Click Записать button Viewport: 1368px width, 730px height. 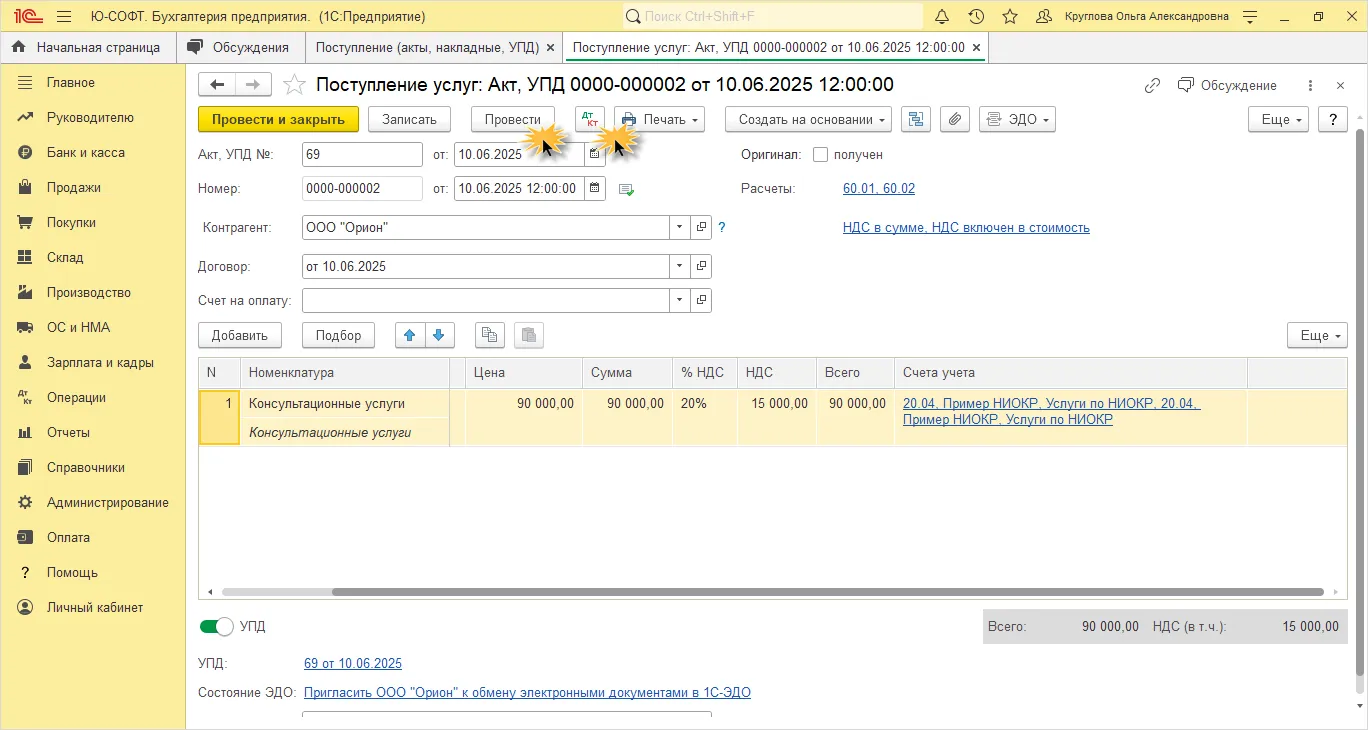(x=410, y=119)
